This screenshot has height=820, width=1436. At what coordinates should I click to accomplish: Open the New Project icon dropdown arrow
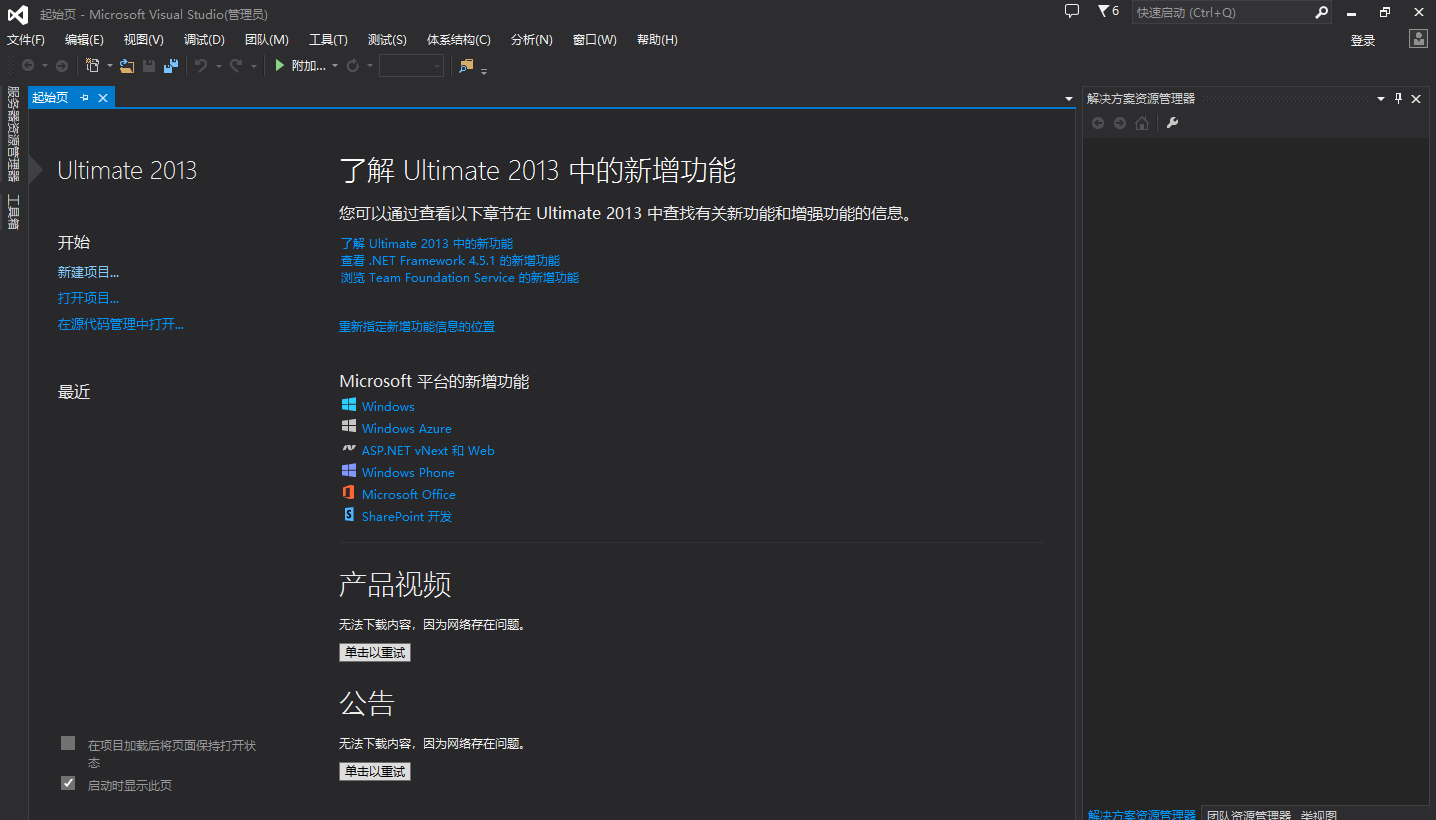(x=109, y=66)
